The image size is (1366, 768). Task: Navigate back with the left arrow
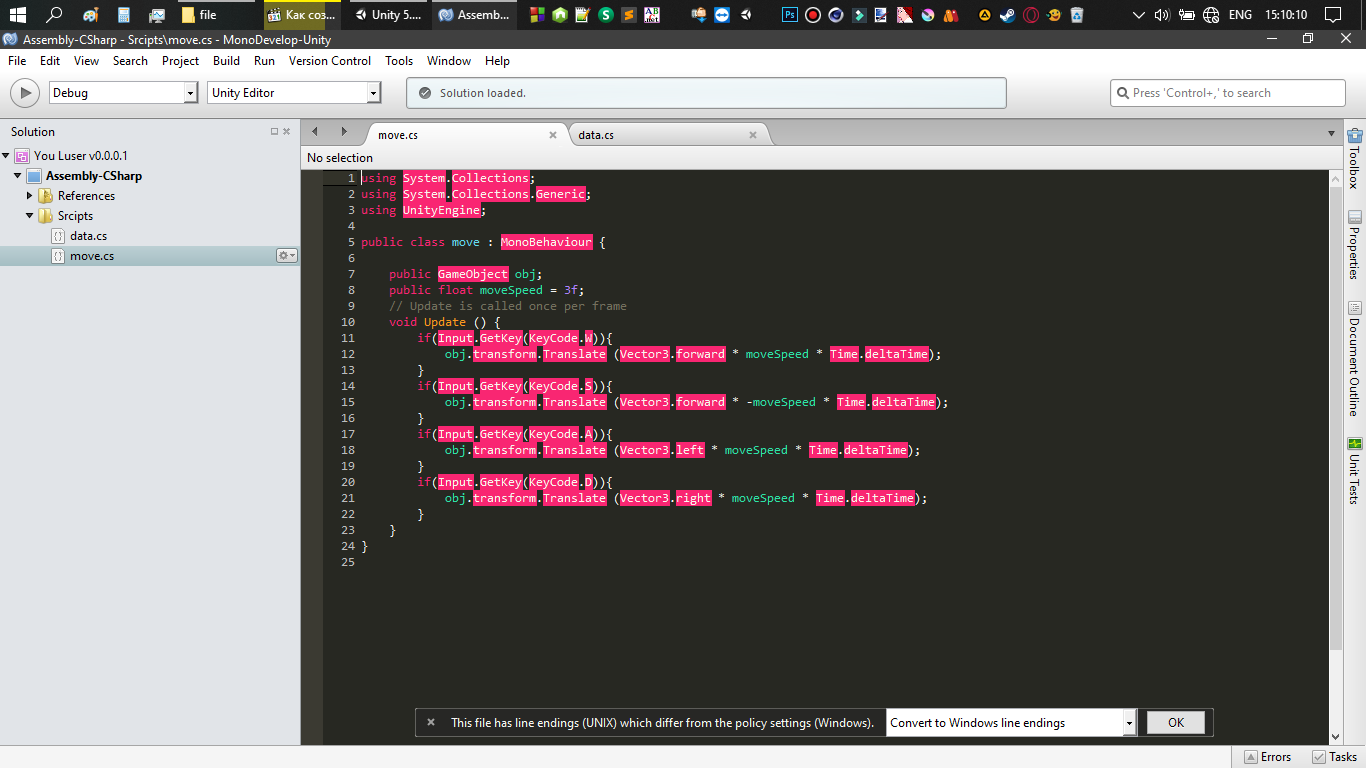[x=315, y=132]
